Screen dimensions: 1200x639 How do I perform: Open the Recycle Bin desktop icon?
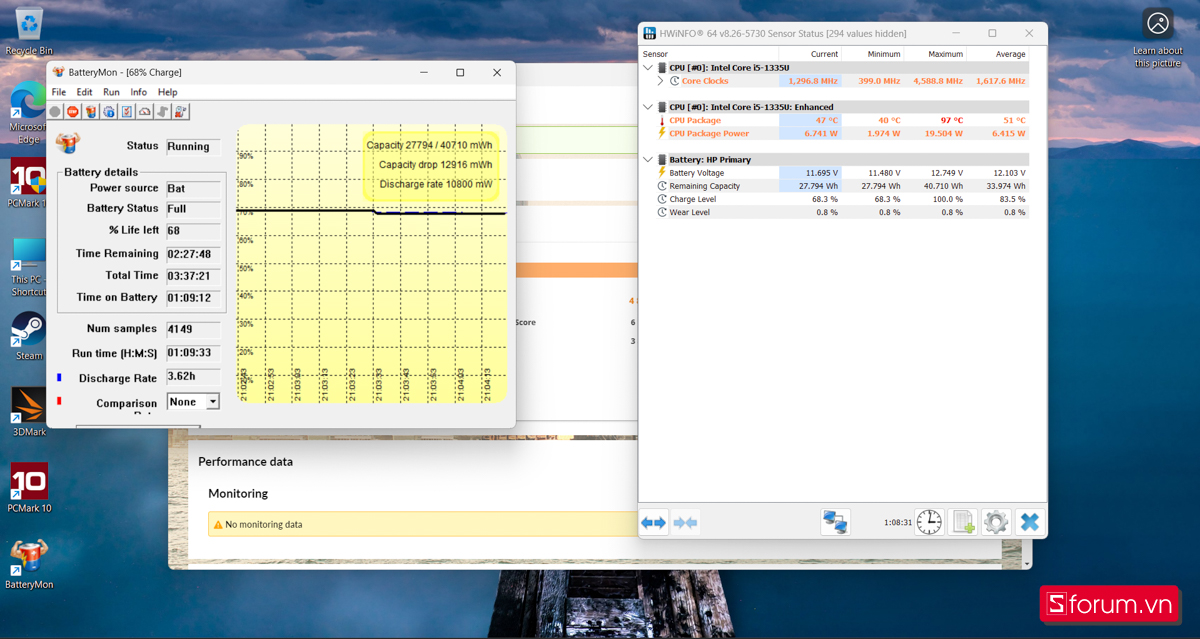pos(29,30)
